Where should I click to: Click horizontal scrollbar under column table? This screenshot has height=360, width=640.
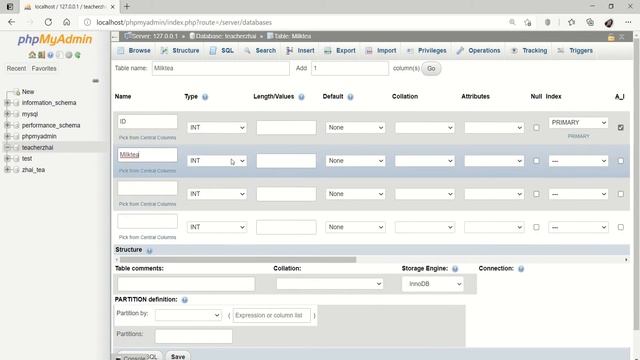click(x=238, y=260)
